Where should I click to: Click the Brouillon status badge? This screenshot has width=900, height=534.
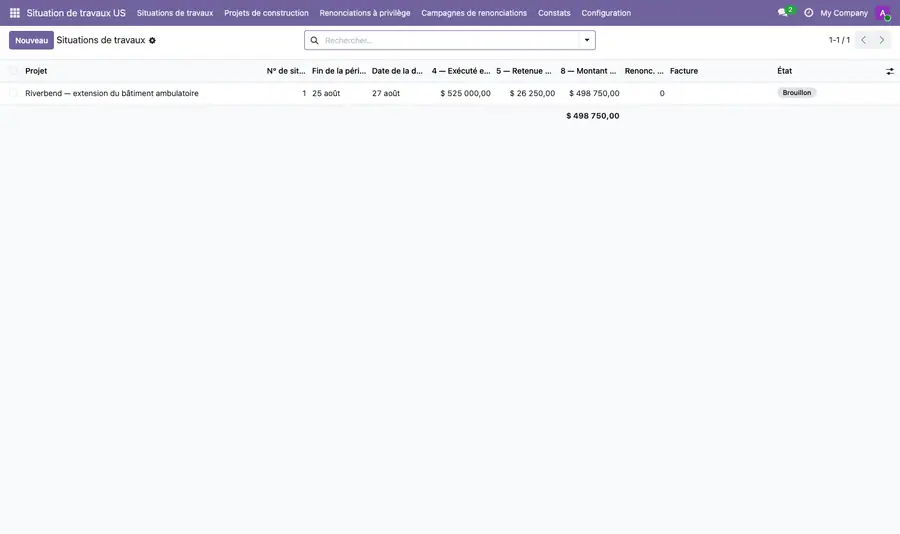pos(797,92)
